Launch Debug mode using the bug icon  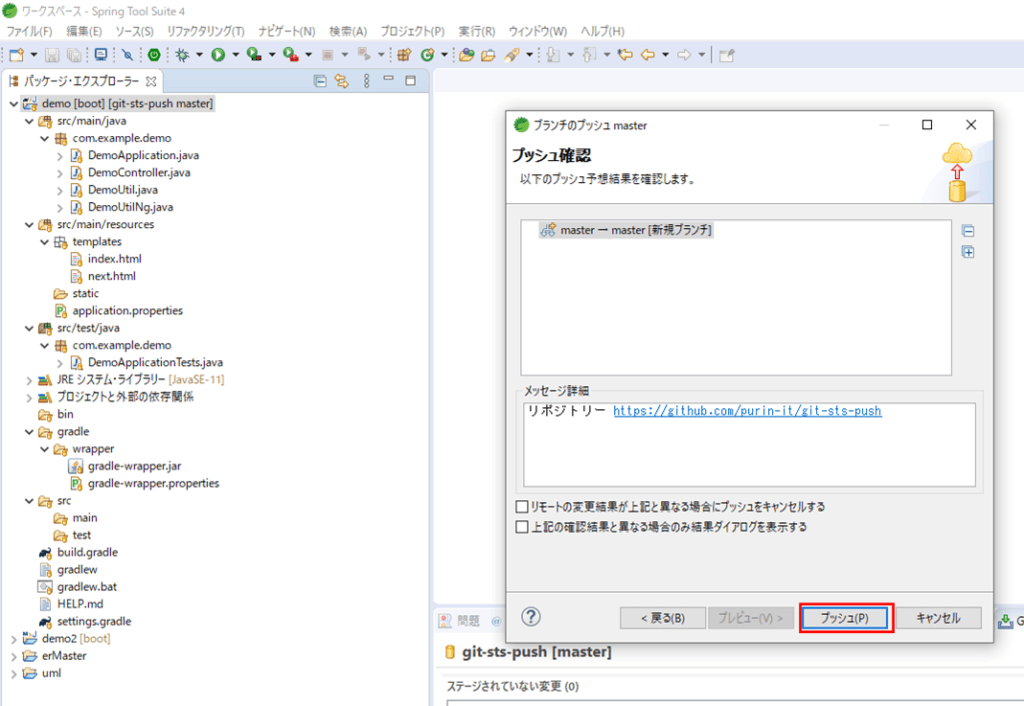coord(182,52)
